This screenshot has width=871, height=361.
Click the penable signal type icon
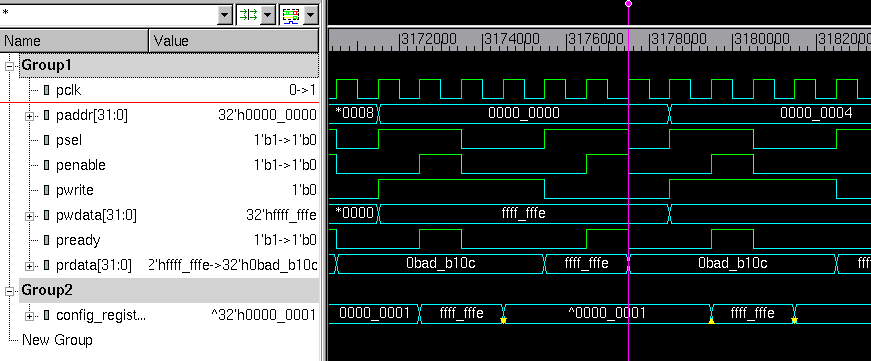(x=47, y=166)
